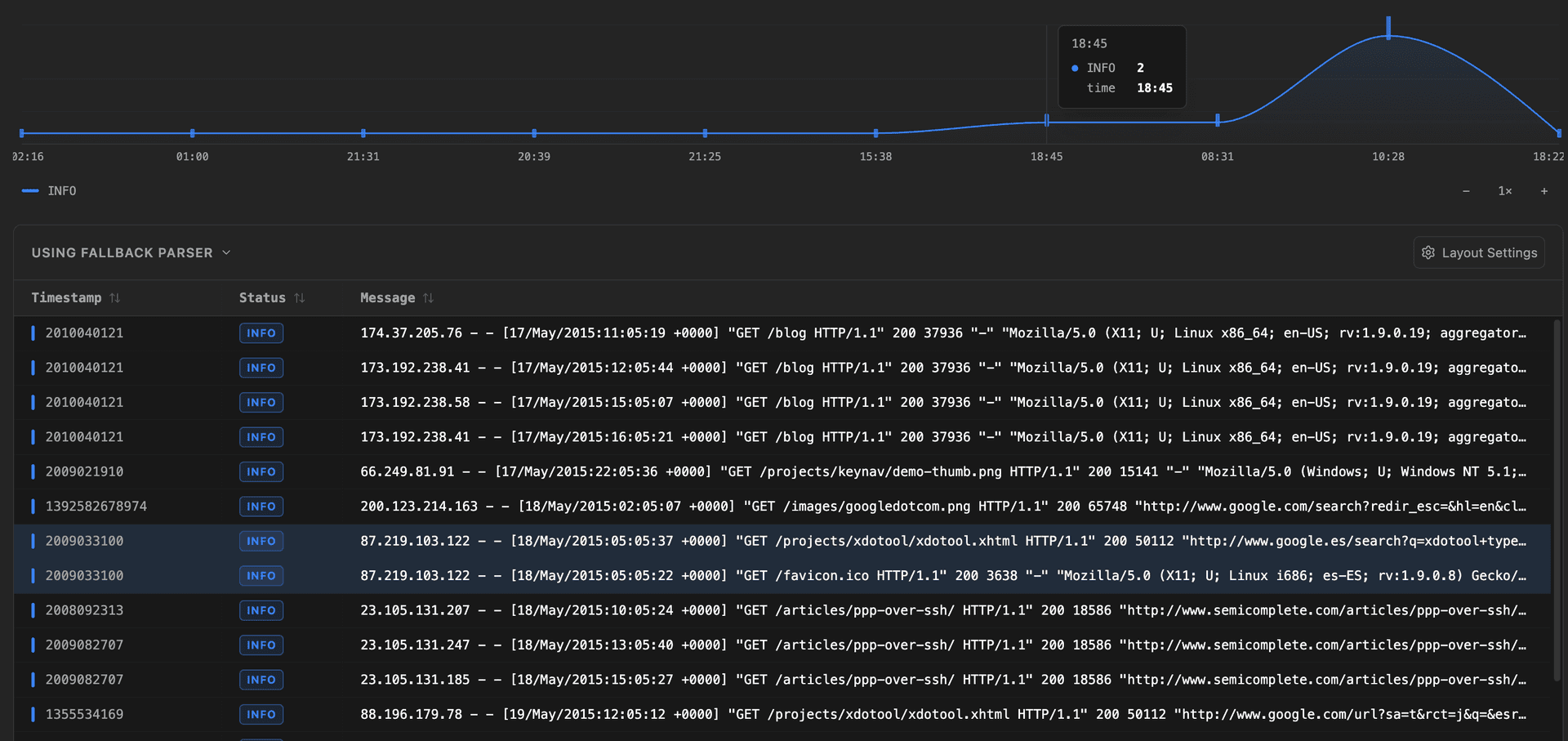Select chart data point at 08:31

(1218, 120)
